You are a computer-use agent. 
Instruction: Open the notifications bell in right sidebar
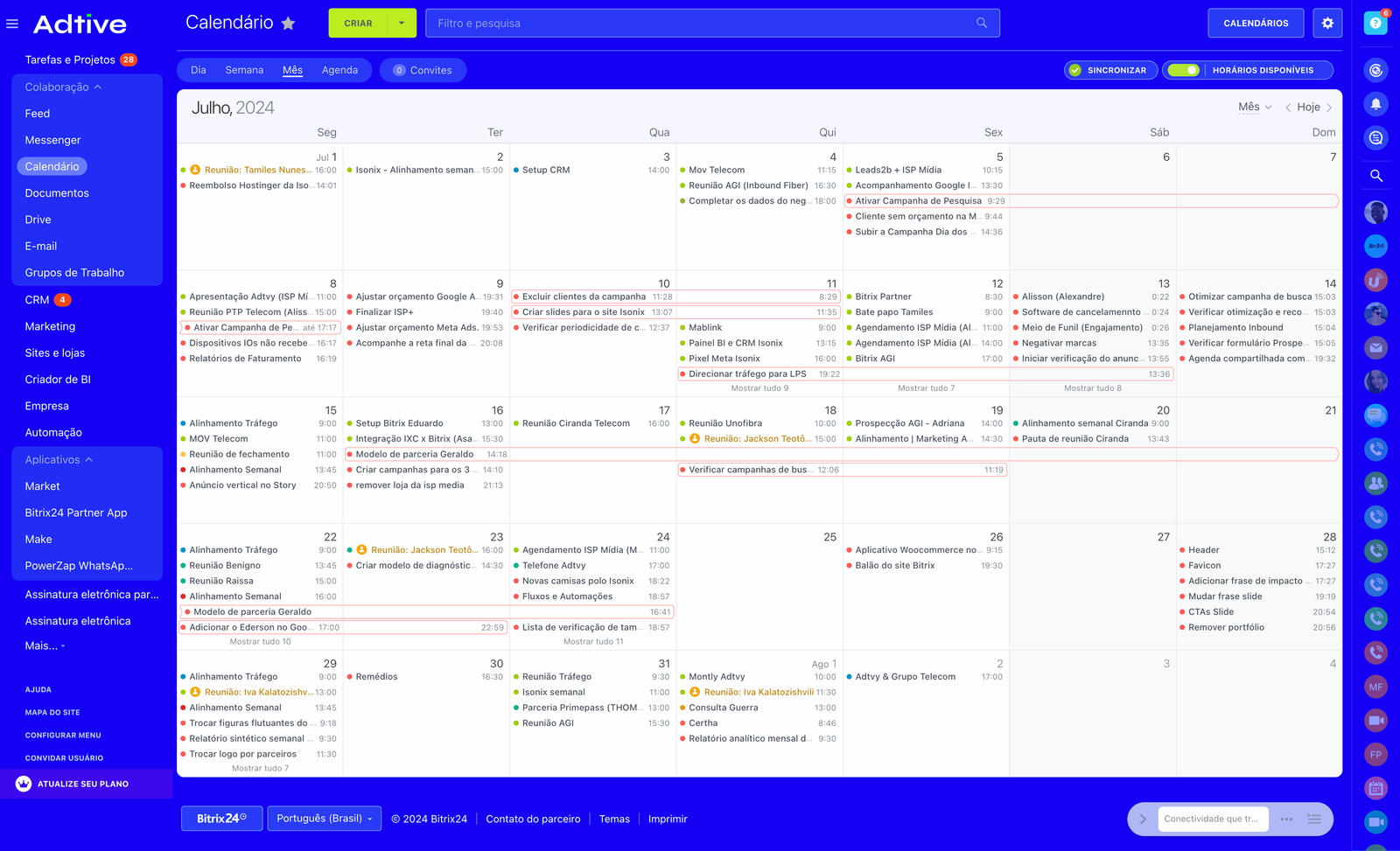1375,104
